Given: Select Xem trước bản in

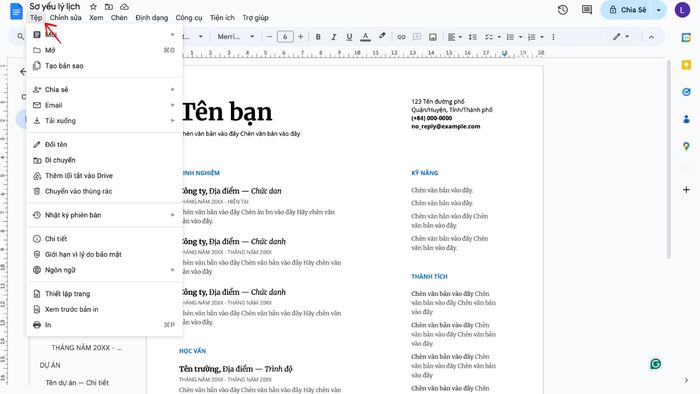Looking at the screenshot, I should (x=104, y=309).
